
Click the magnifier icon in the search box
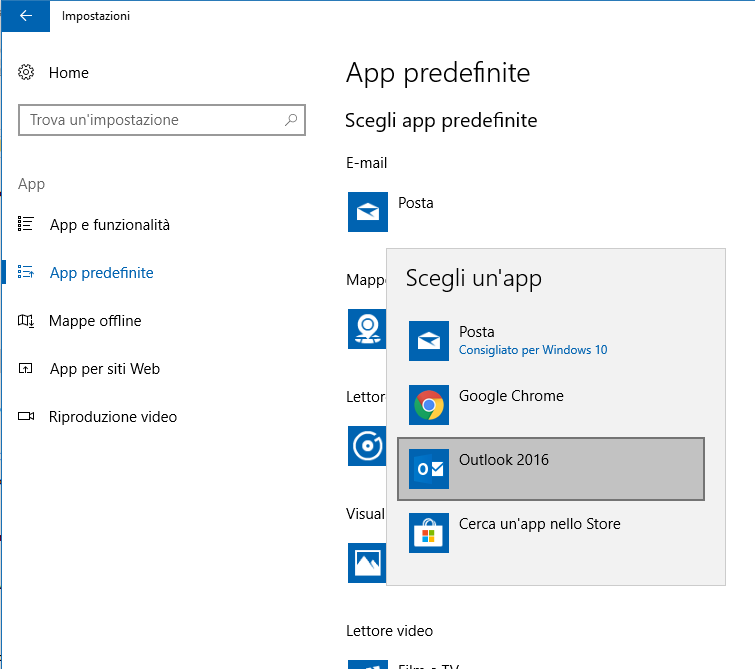click(x=291, y=120)
